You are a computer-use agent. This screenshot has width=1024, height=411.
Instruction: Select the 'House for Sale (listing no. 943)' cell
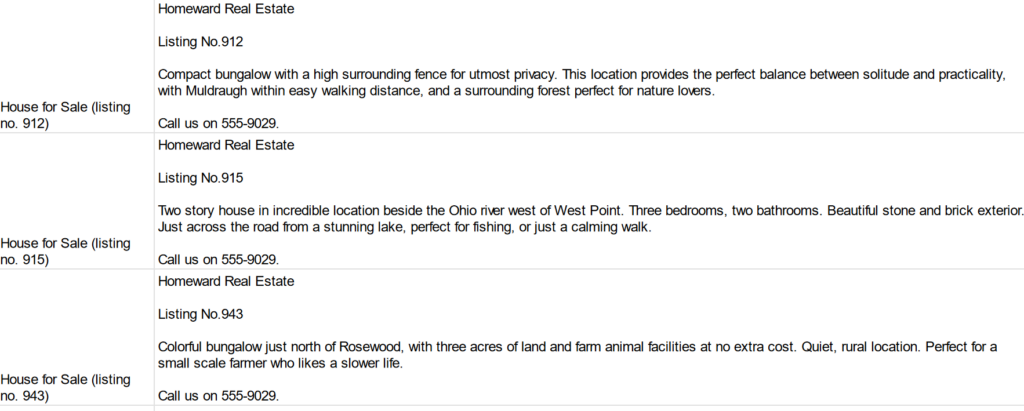coord(76,337)
